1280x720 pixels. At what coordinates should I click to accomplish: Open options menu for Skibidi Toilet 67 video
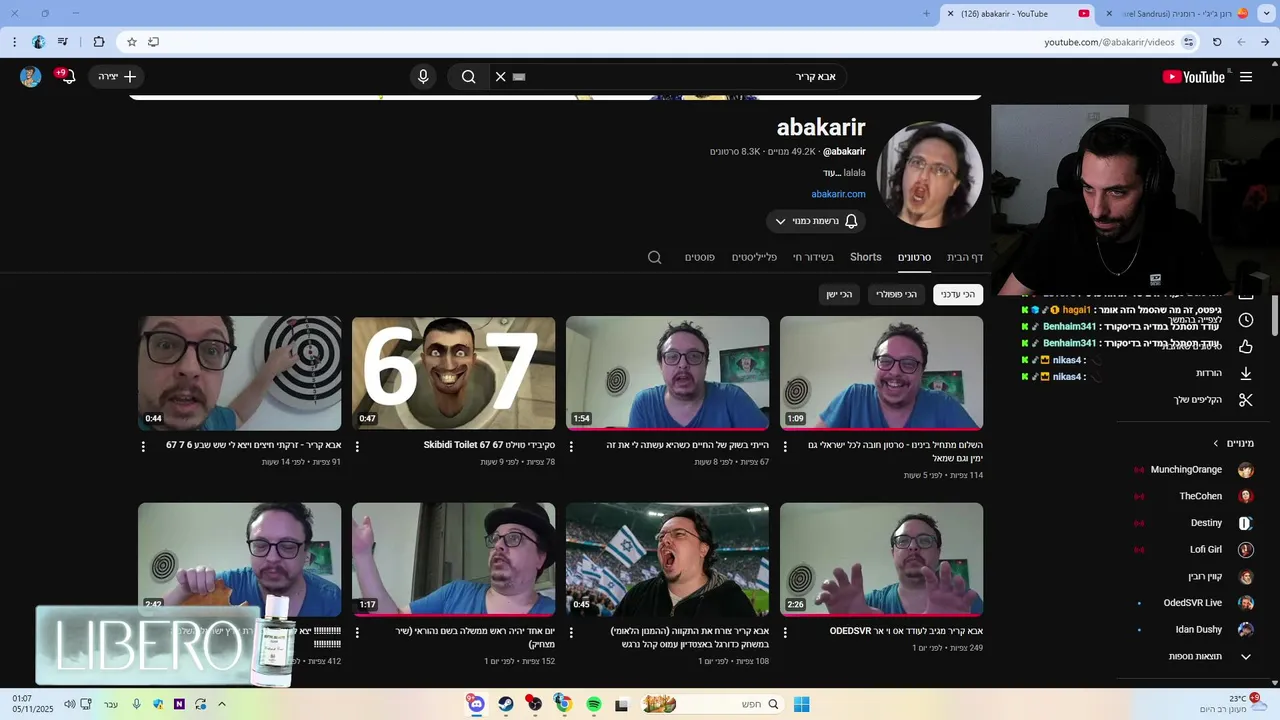[357, 447]
